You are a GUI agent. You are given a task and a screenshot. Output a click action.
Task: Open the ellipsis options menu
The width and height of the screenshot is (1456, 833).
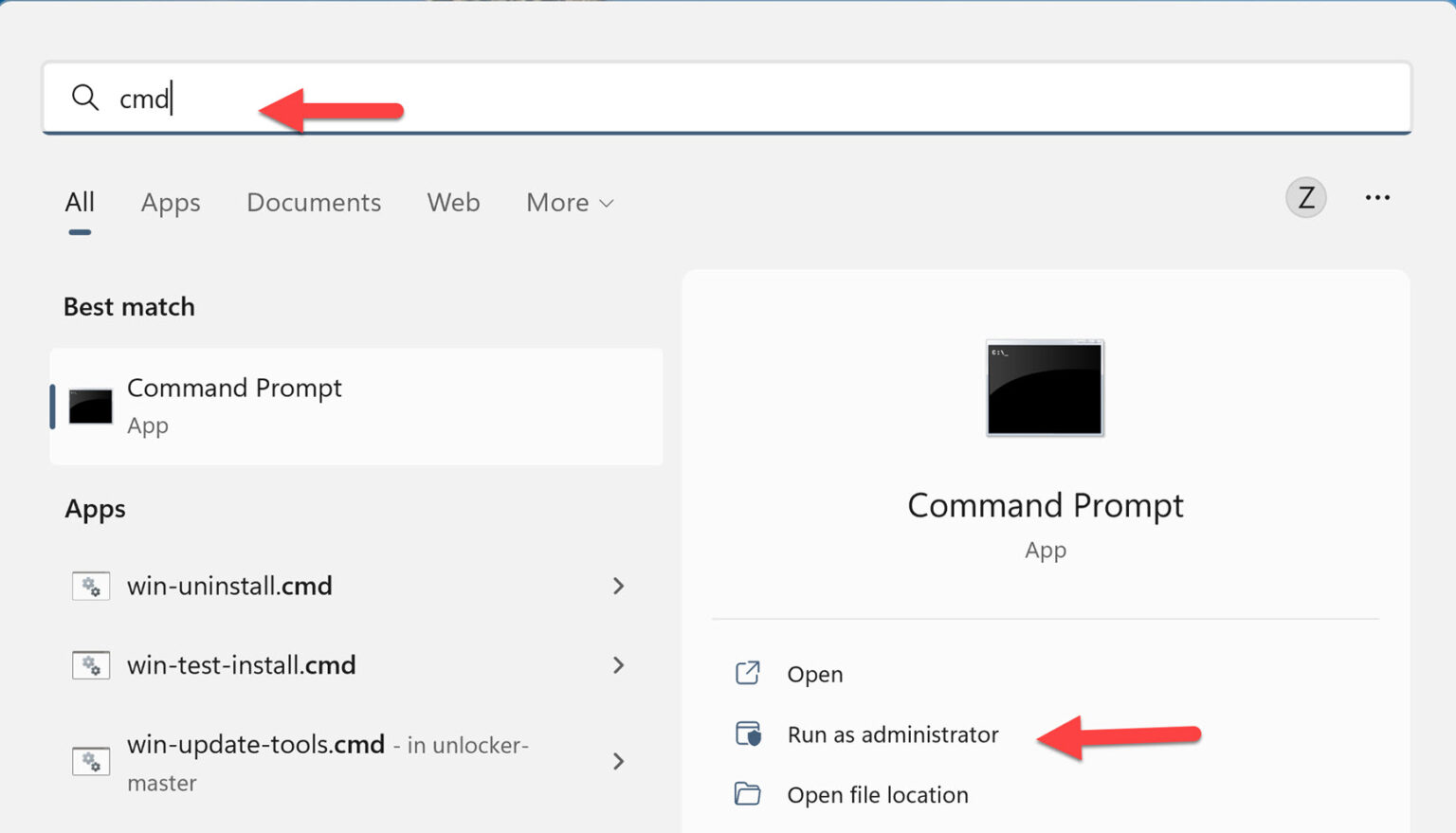point(1377,197)
